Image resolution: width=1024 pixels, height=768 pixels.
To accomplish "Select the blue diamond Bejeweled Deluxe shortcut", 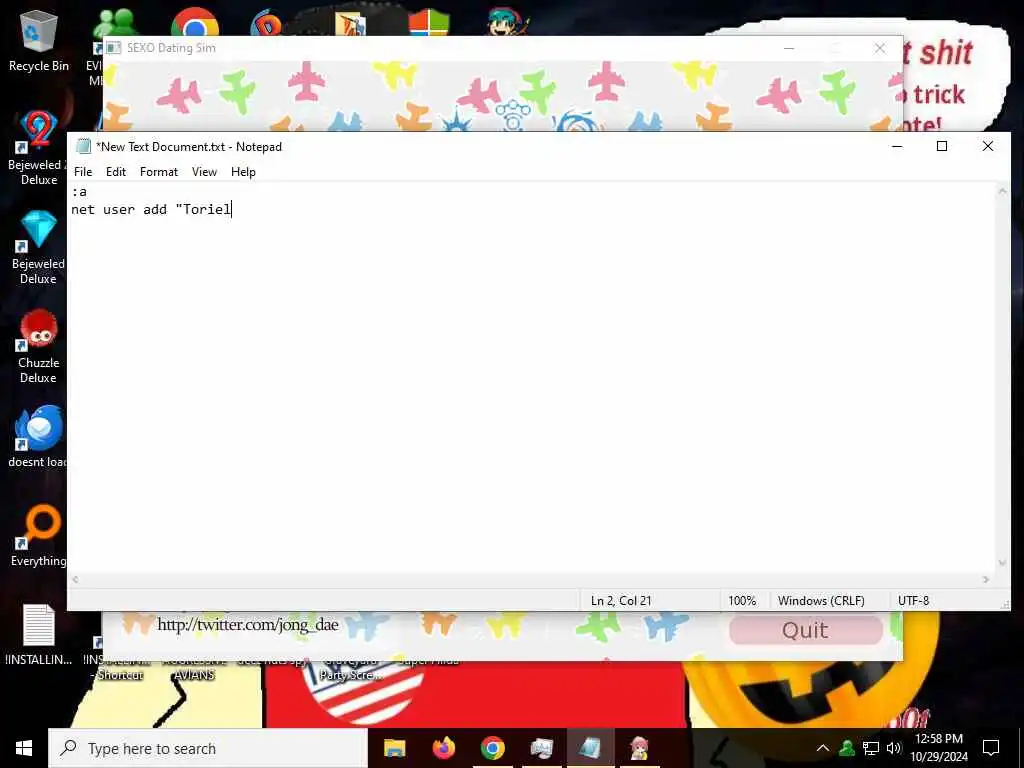I will (x=38, y=247).
